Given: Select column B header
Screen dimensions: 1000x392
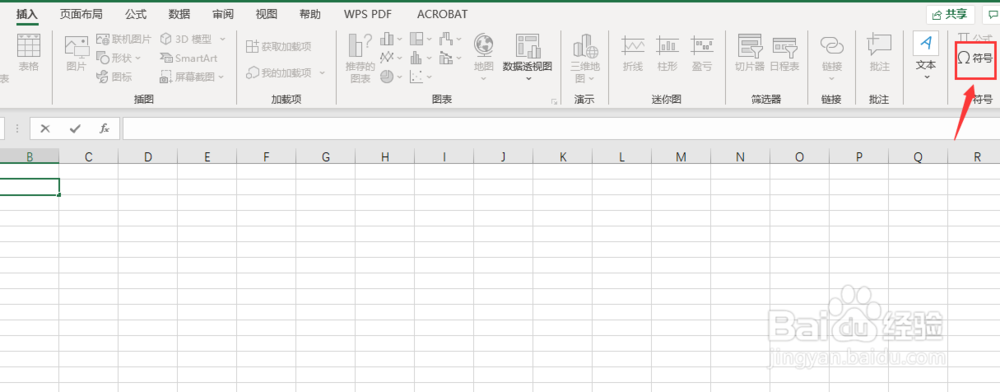Looking at the screenshot, I should tap(29, 156).
